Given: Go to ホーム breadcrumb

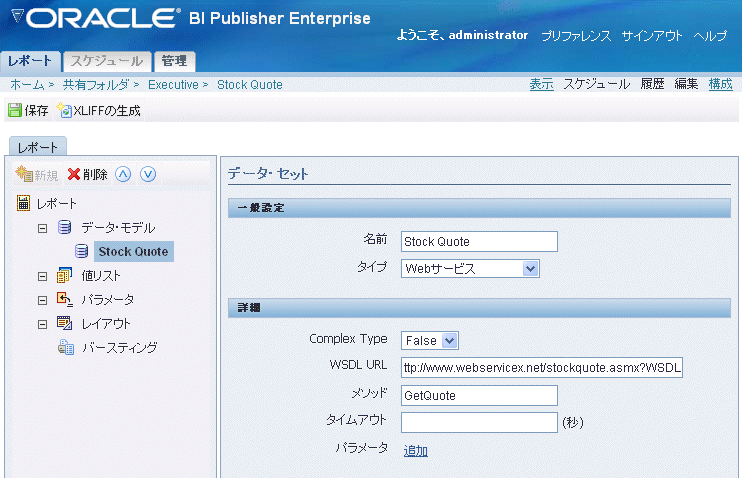Looking at the screenshot, I should coord(27,85).
